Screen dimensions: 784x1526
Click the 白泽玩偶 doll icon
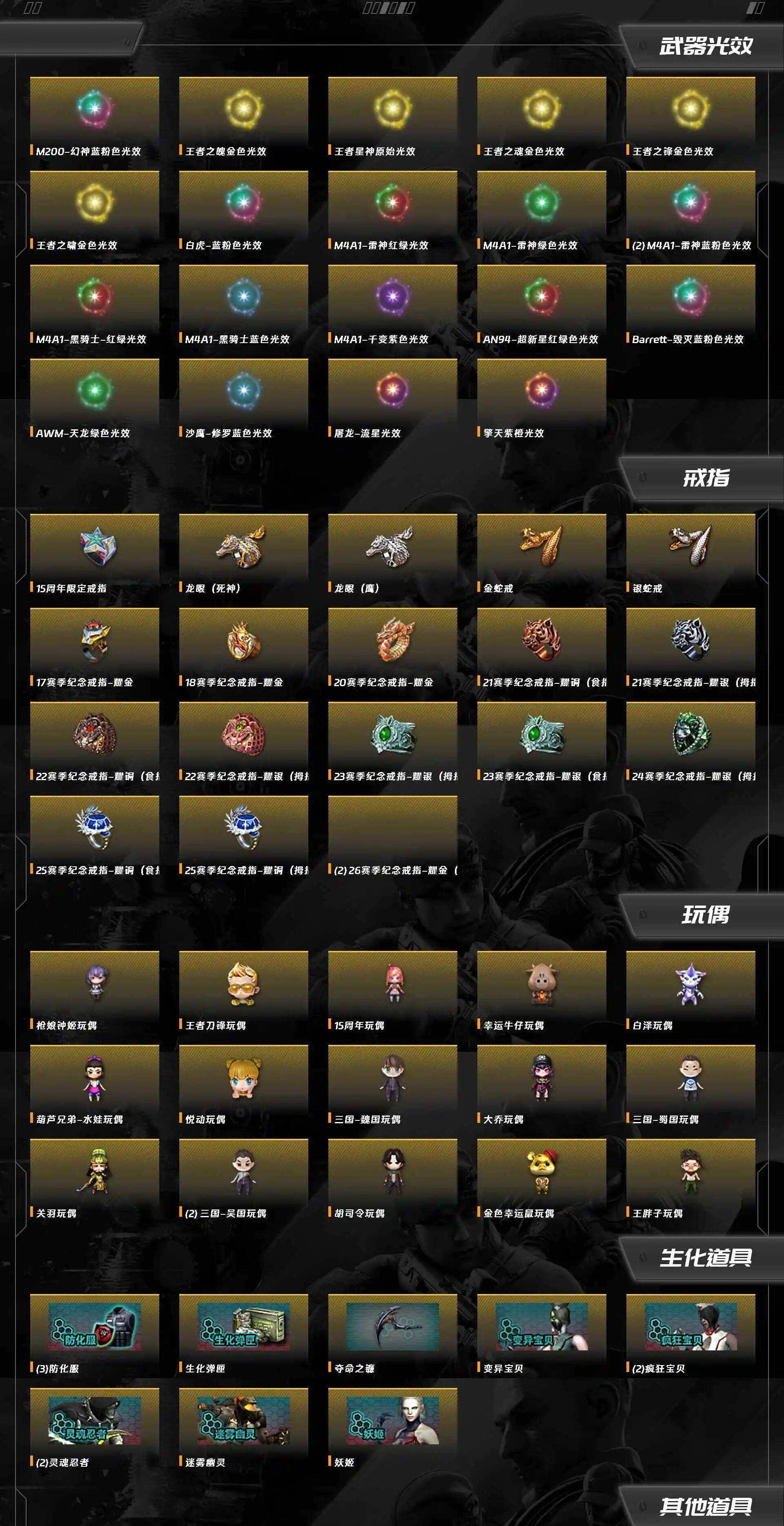tap(690, 984)
